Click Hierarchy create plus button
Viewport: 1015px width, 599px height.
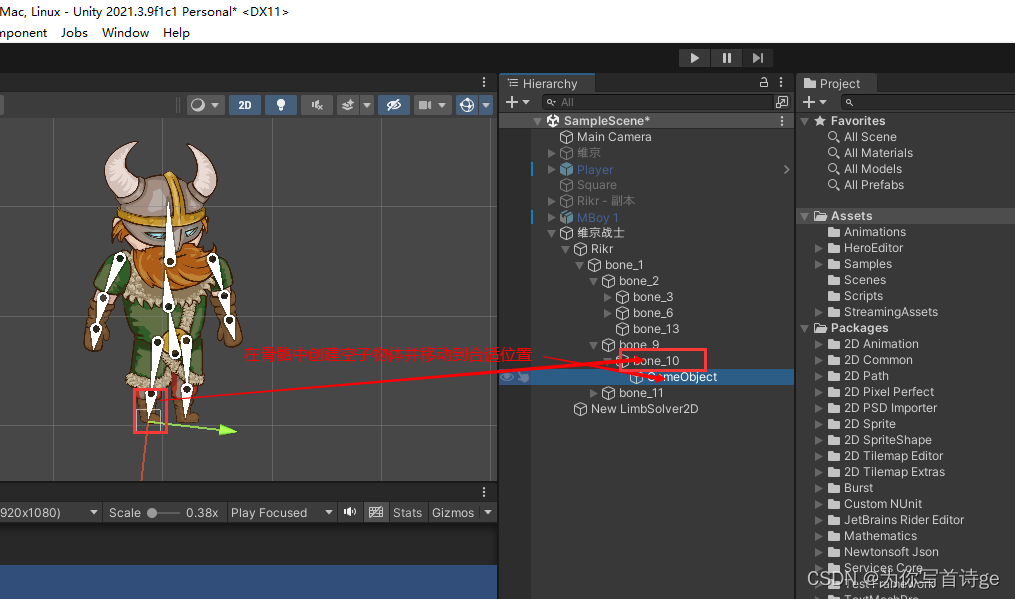[517, 102]
